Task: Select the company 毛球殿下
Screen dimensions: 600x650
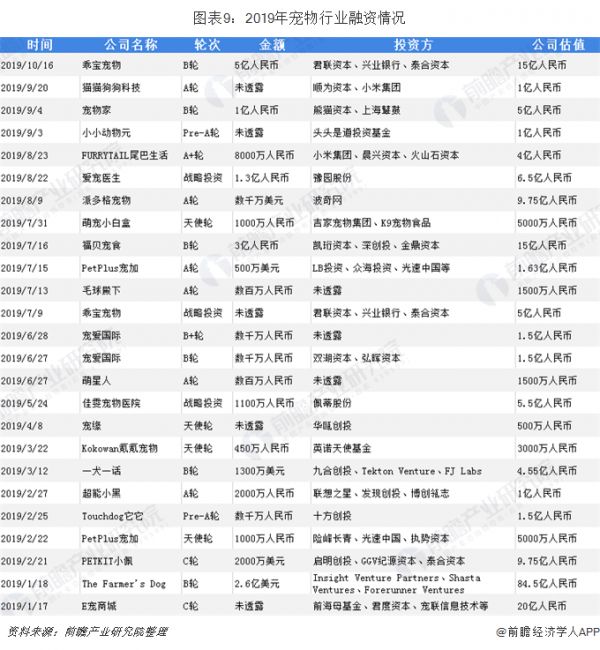Action: 101,291
